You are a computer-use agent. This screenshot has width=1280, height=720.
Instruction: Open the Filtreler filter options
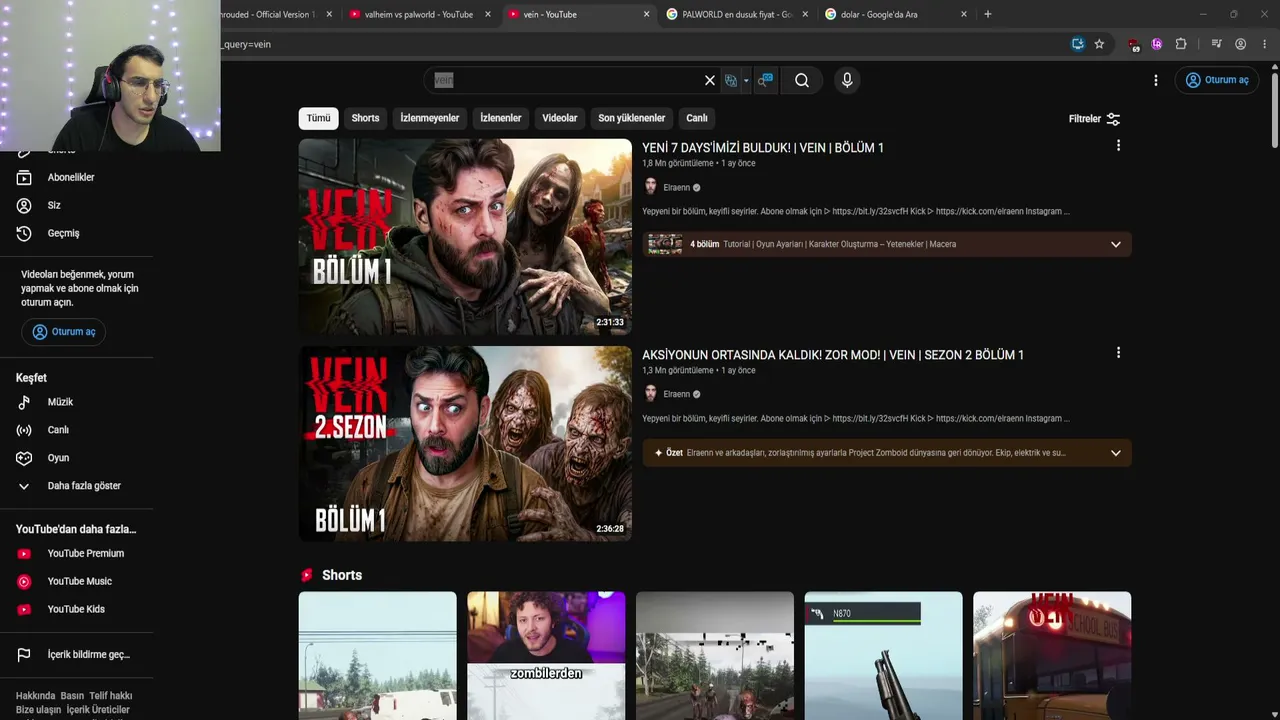1094,119
